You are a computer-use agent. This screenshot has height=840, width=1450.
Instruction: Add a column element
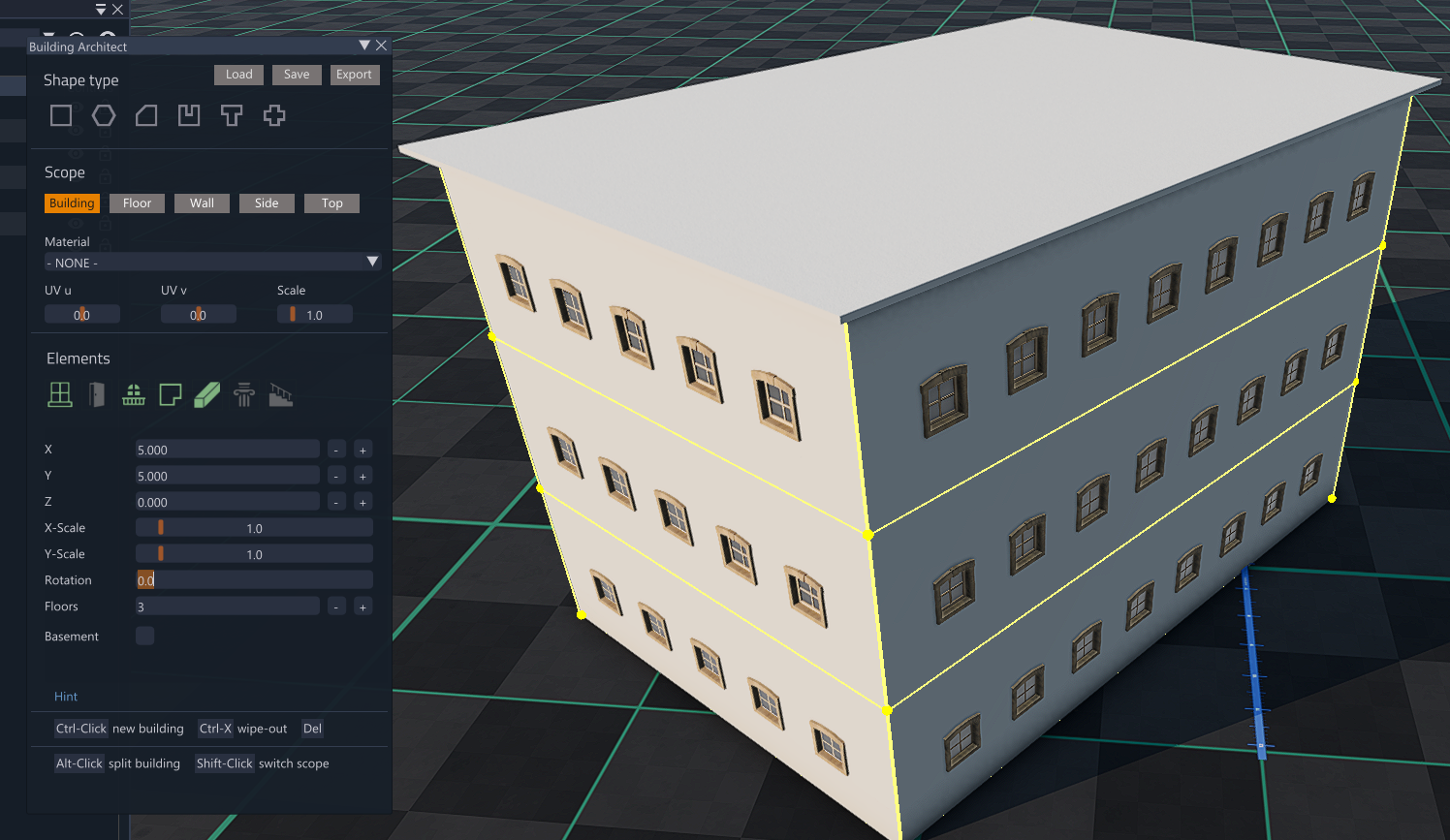[x=244, y=394]
